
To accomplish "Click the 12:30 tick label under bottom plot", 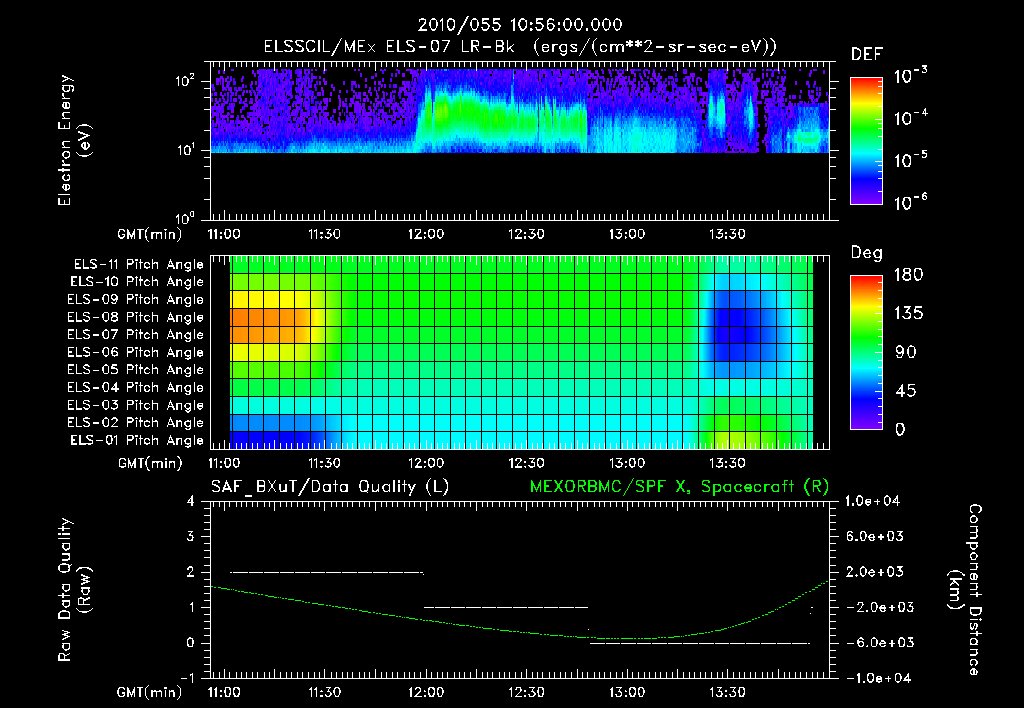I will [526, 692].
